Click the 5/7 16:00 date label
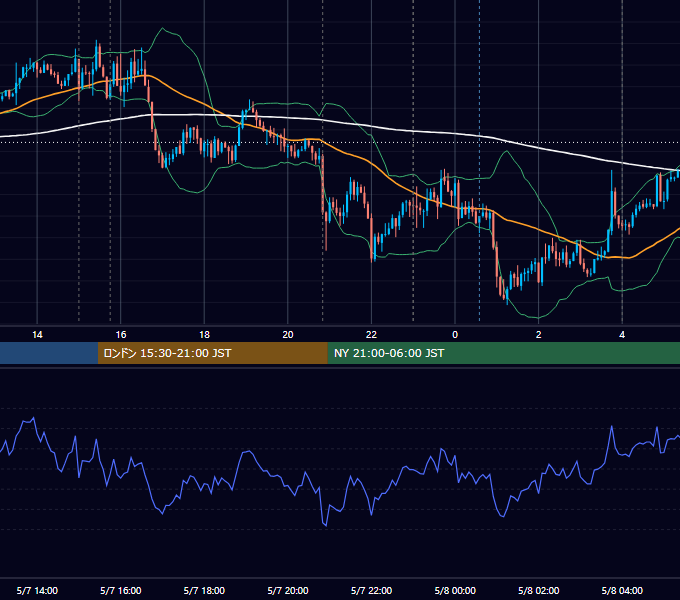 (121, 590)
